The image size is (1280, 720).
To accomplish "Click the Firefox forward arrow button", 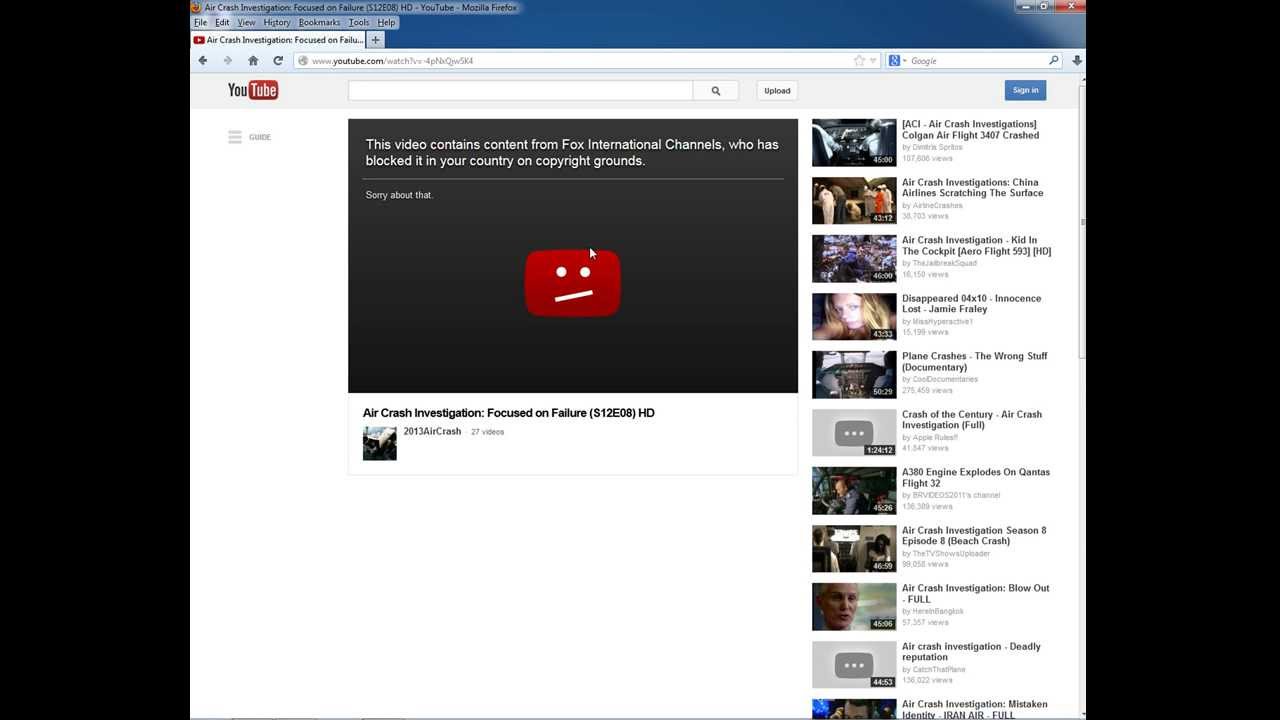I will [228, 61].
